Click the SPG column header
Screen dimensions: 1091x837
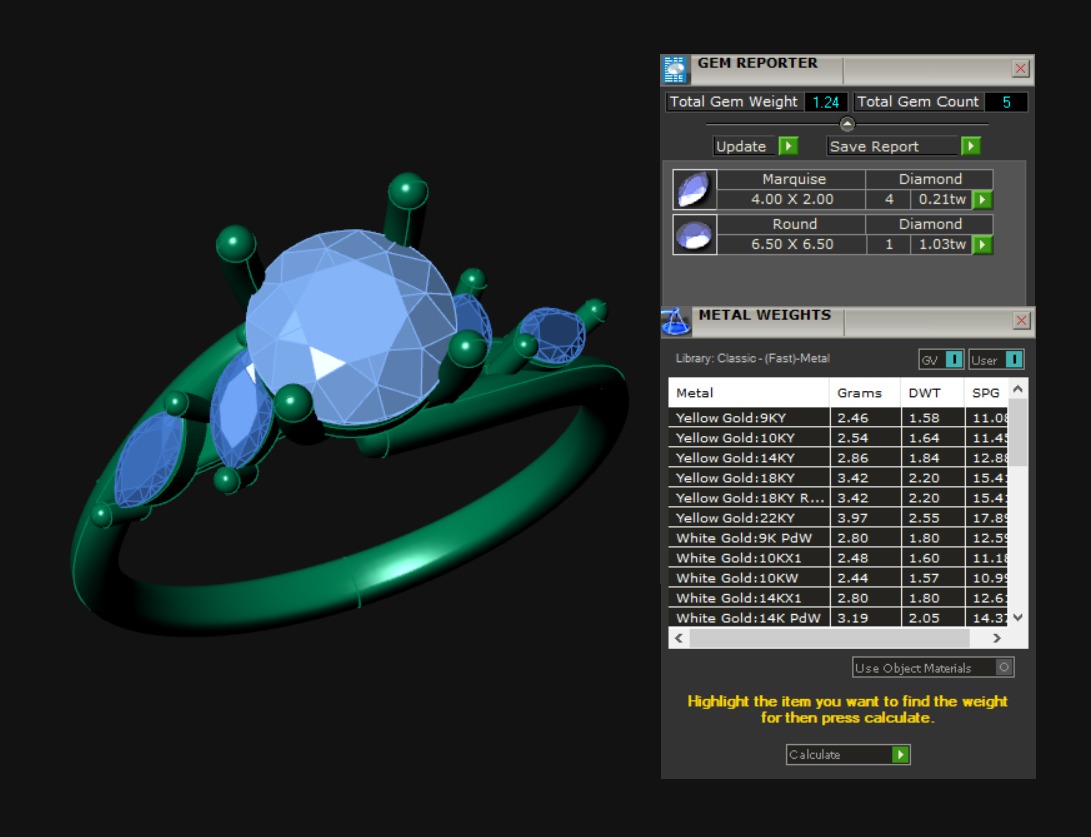click(986, 393)
